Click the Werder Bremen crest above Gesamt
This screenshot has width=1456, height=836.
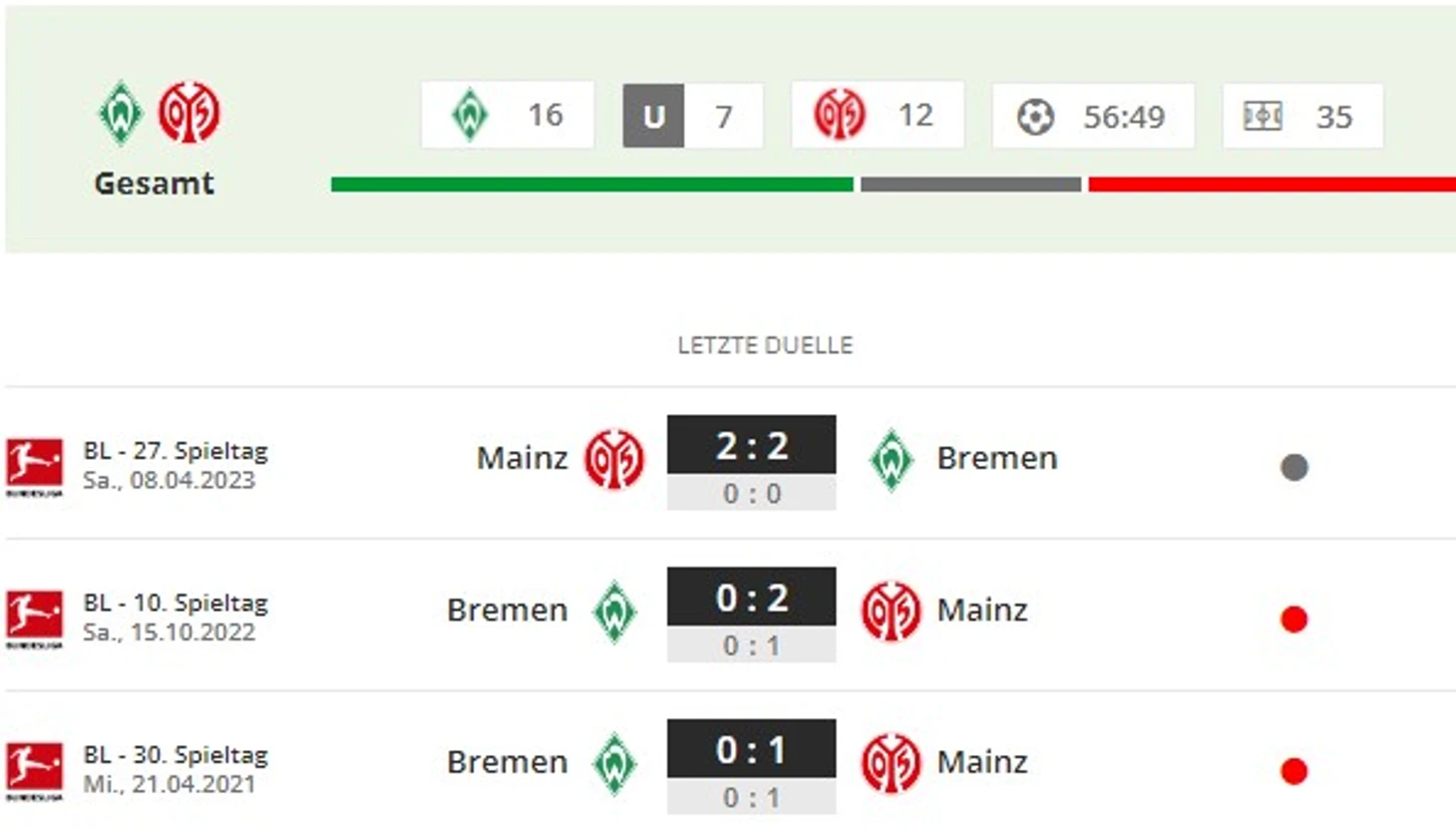[121, 113]
